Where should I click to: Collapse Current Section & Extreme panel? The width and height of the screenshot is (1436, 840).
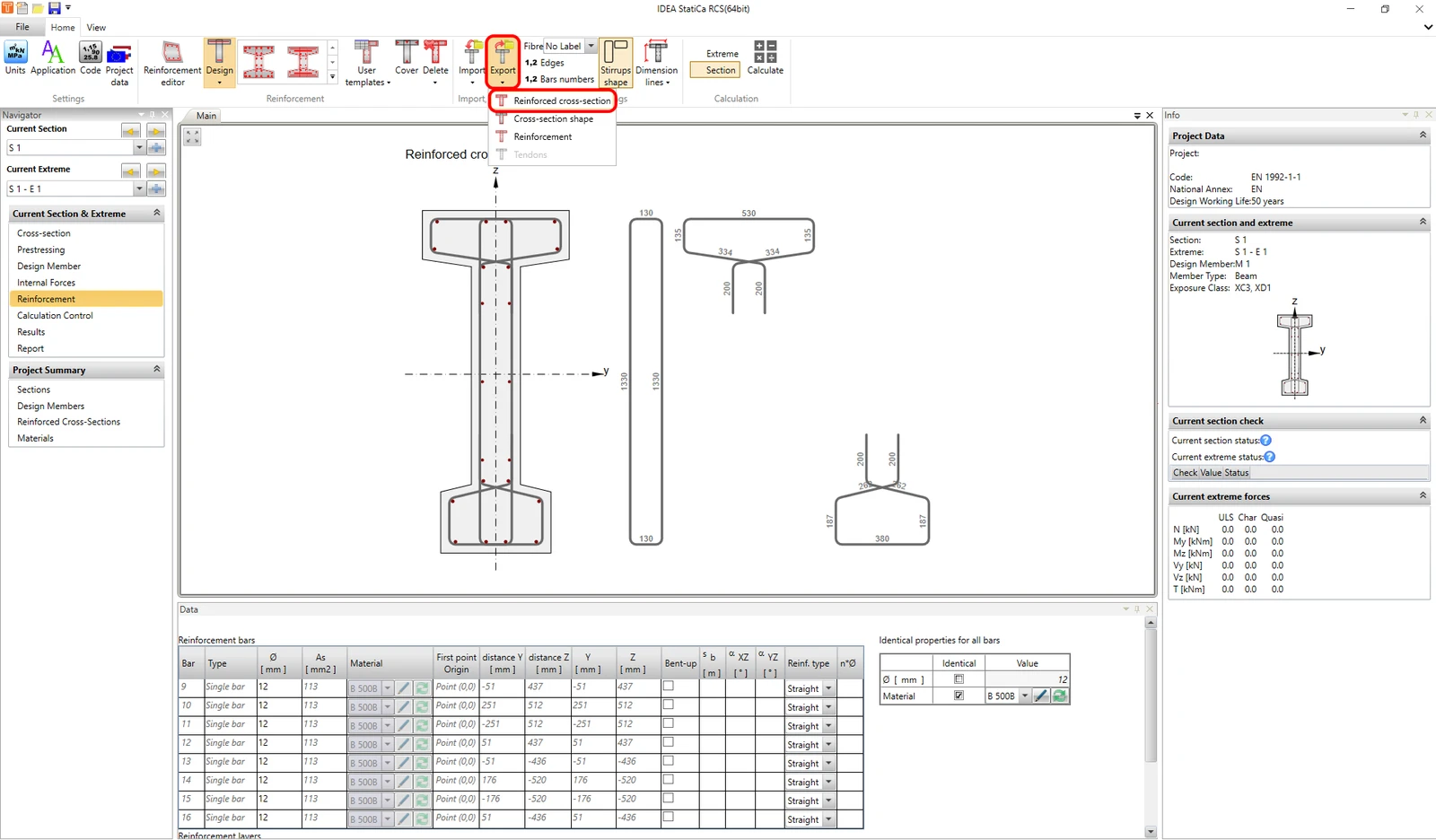click(156, 214)
